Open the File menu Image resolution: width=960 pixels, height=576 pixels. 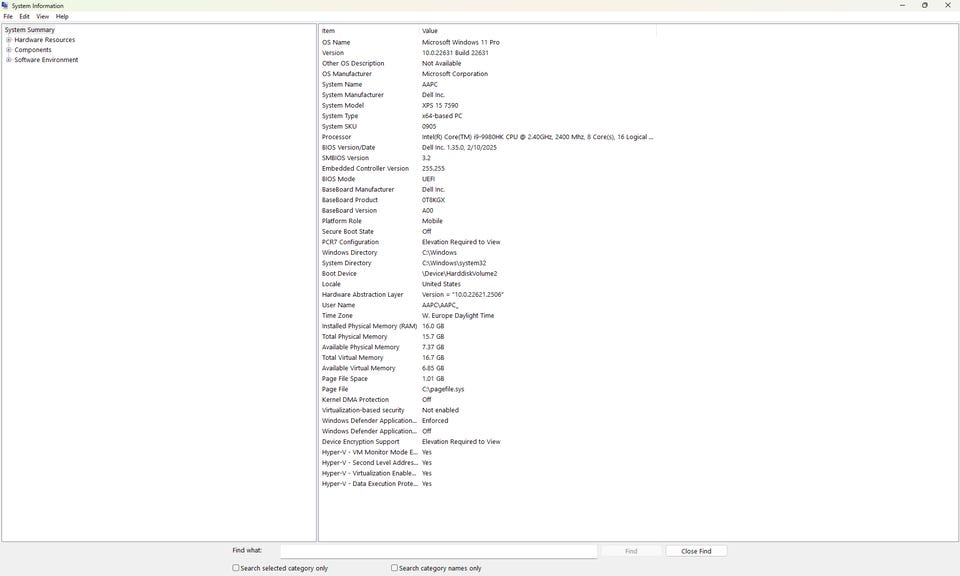pyautogui.click(x=8, y=17)
